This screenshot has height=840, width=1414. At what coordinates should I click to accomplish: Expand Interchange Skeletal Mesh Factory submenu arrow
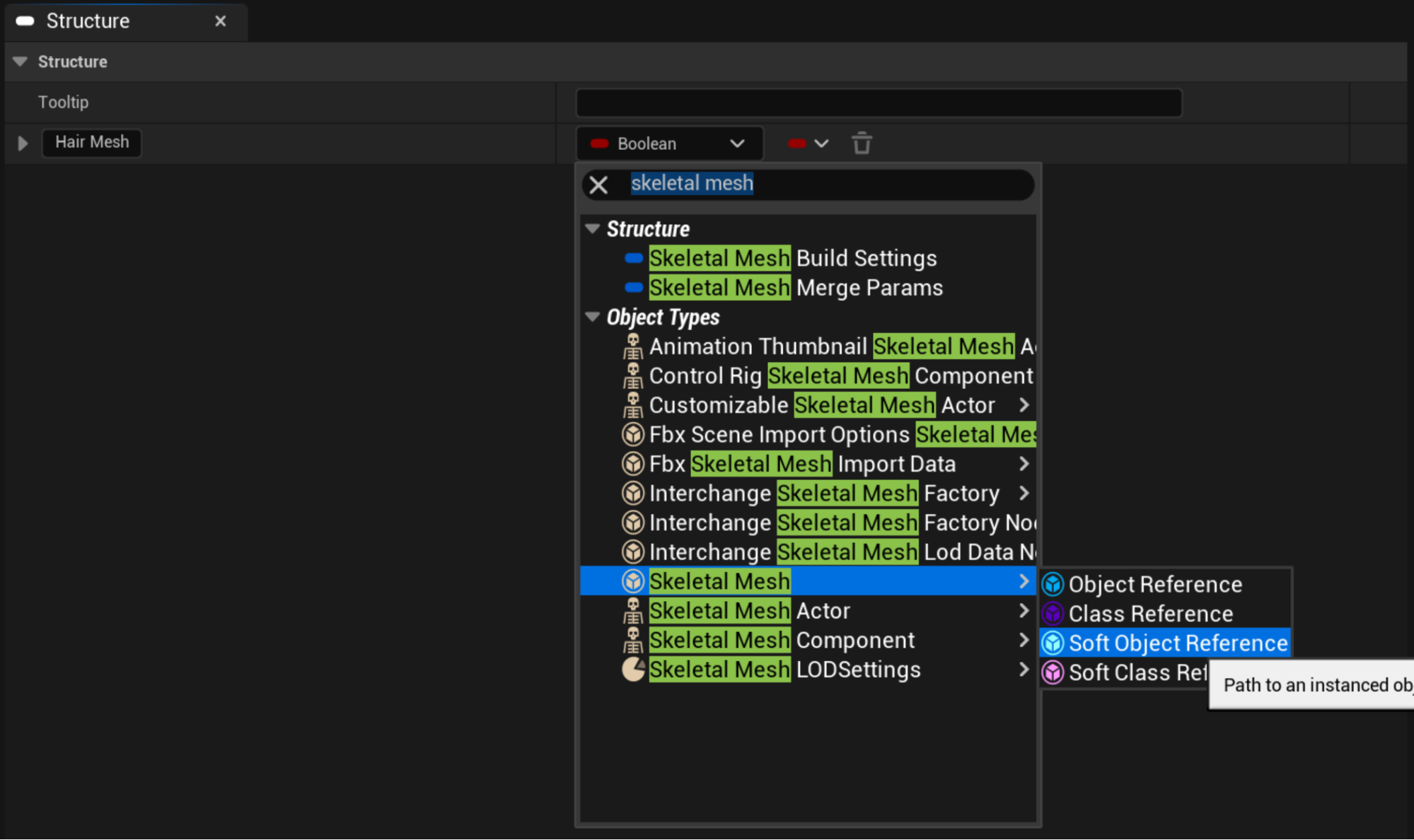point(1024,493)
